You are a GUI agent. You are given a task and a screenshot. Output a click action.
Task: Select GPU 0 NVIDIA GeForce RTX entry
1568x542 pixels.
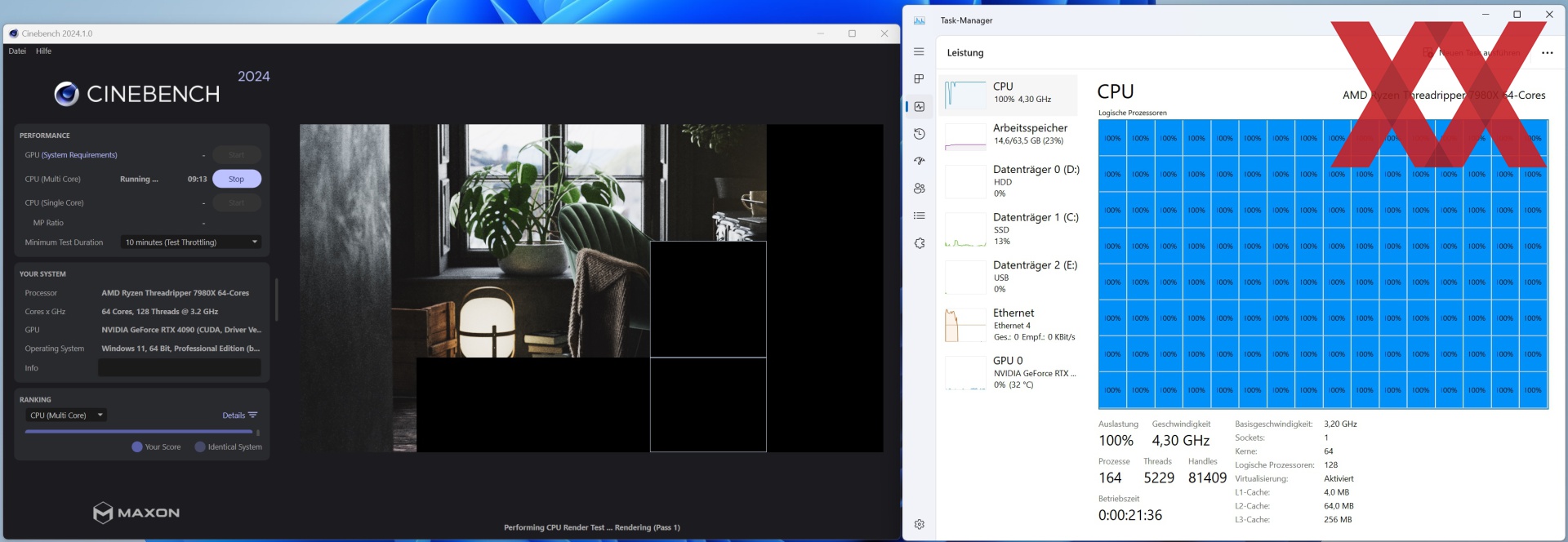click(x=1008, y=372)
